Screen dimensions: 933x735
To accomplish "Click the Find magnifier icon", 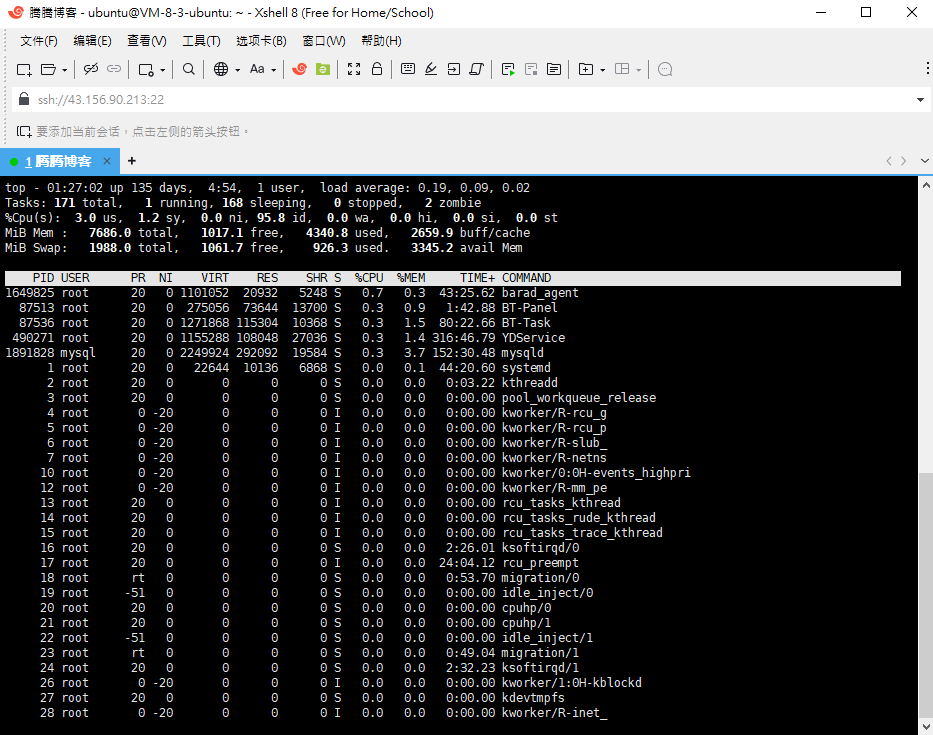I will (189, 69).
